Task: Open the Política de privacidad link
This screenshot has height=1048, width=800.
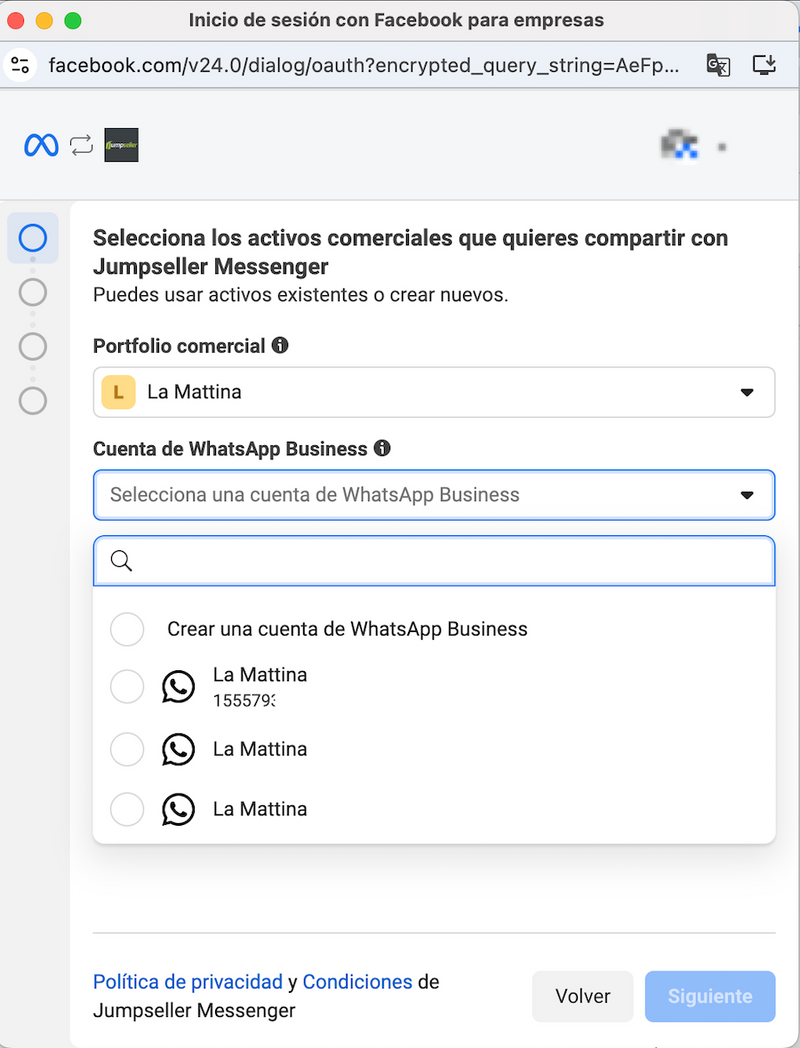Action: tap(188, 981)
